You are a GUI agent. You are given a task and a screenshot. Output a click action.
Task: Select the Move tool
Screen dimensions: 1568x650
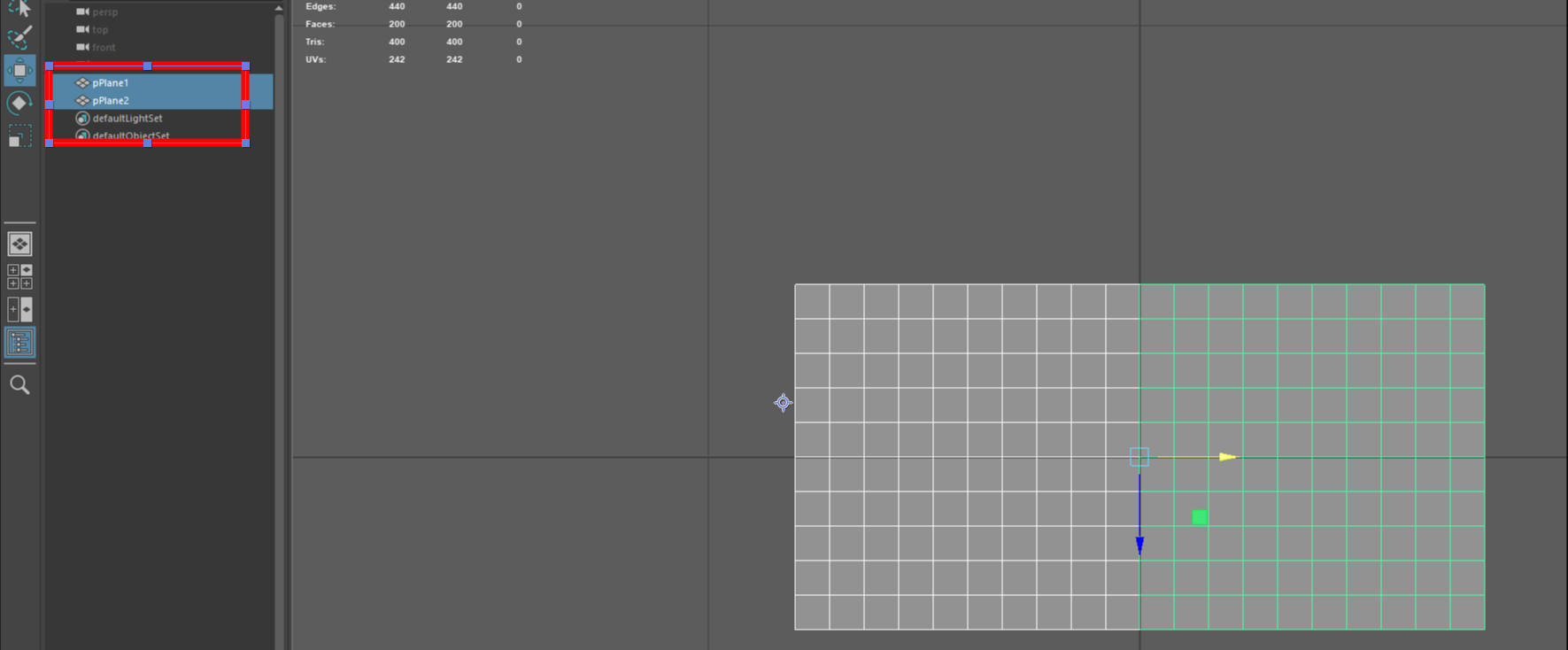19,70
